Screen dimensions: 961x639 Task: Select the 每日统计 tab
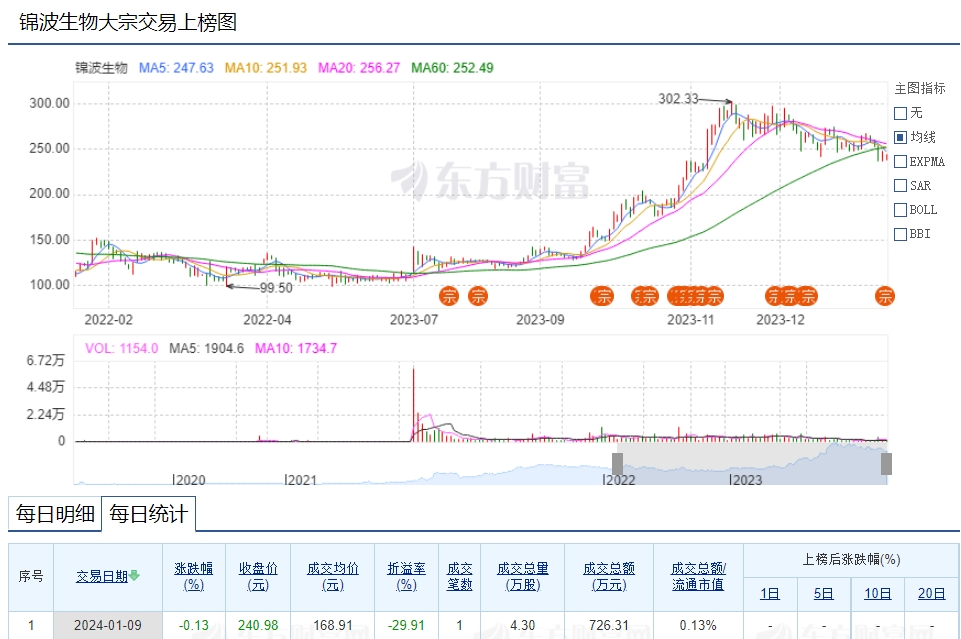point(148,515)
